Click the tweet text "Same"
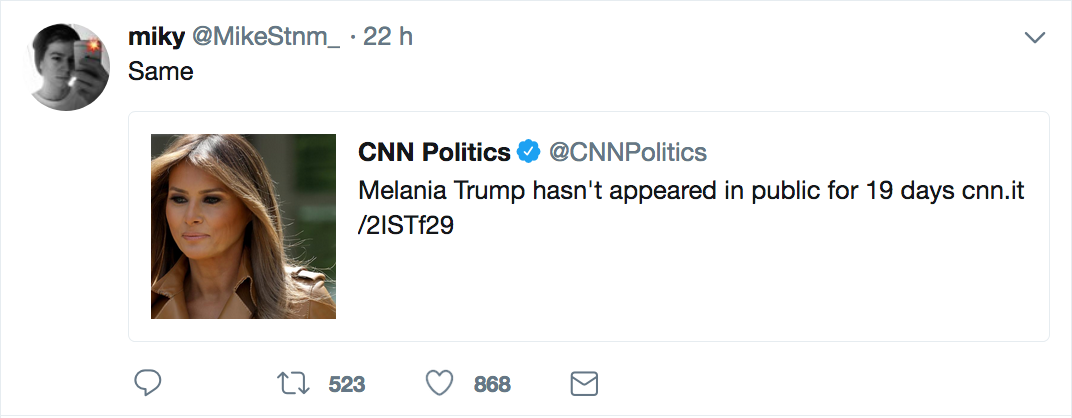This screenshot has height=418, width=1072. [161, 73]
